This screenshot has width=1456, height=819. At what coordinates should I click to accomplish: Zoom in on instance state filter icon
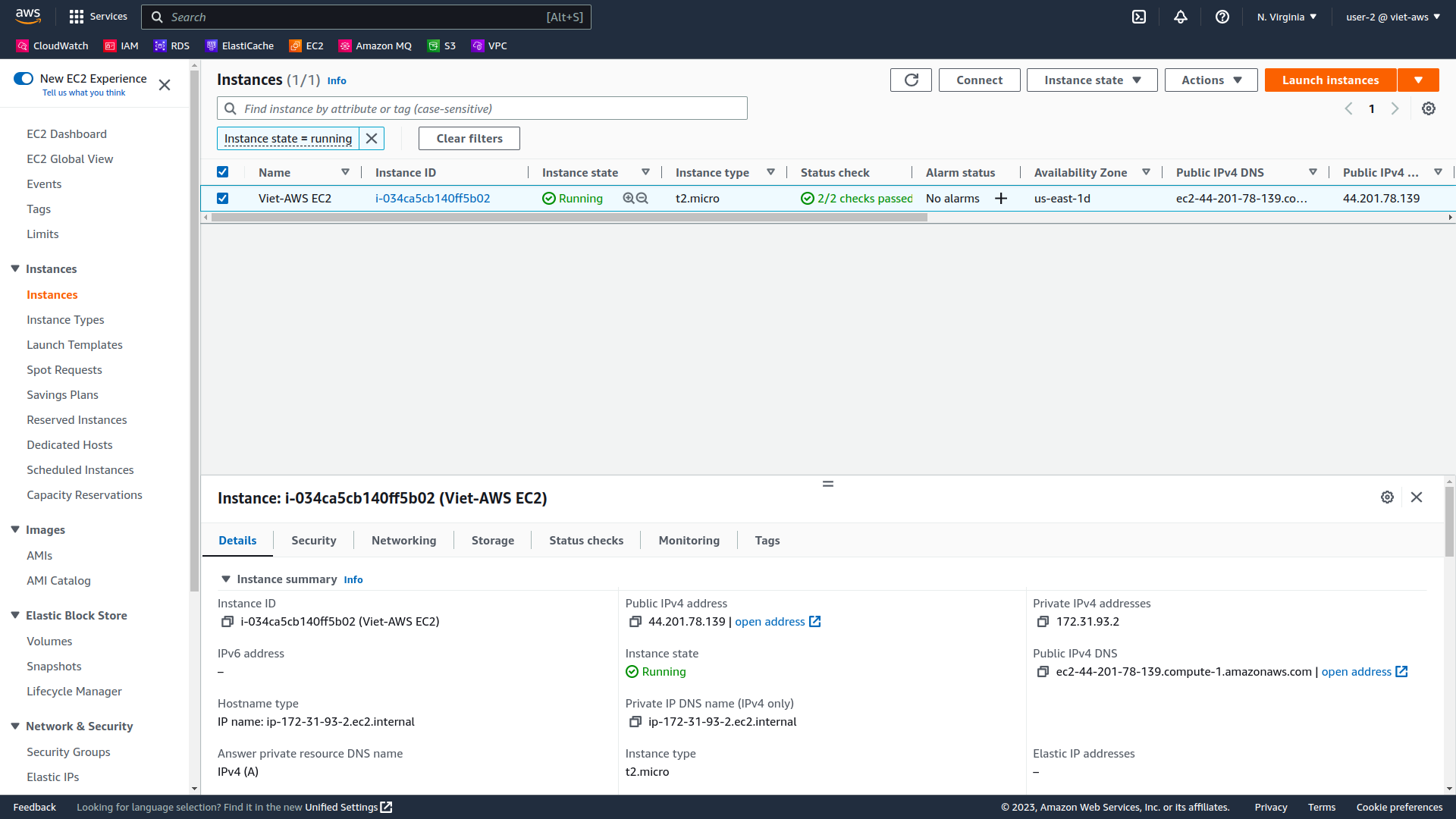[x=629, y=198]
